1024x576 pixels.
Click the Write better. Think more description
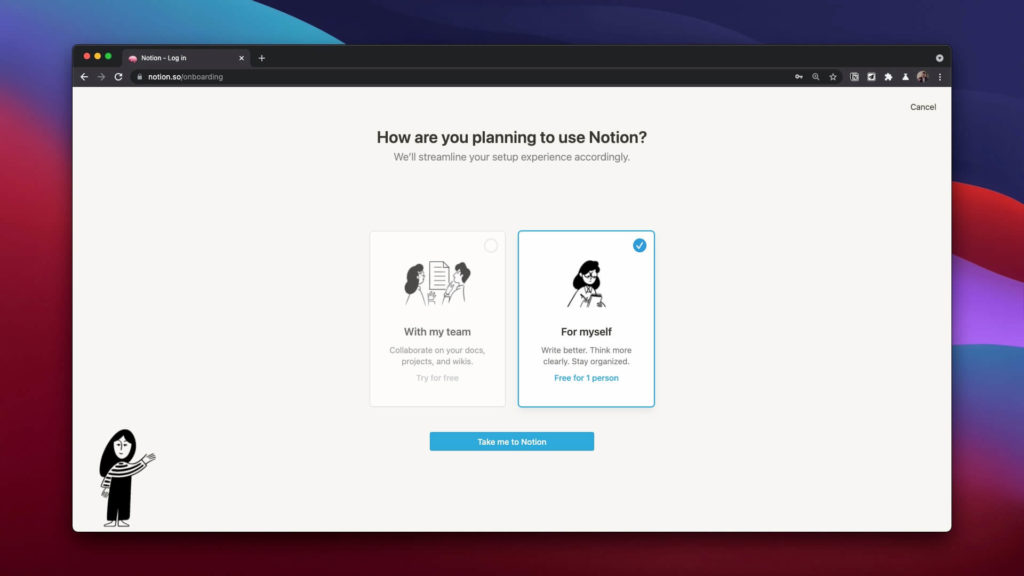(x=586, y=356)
